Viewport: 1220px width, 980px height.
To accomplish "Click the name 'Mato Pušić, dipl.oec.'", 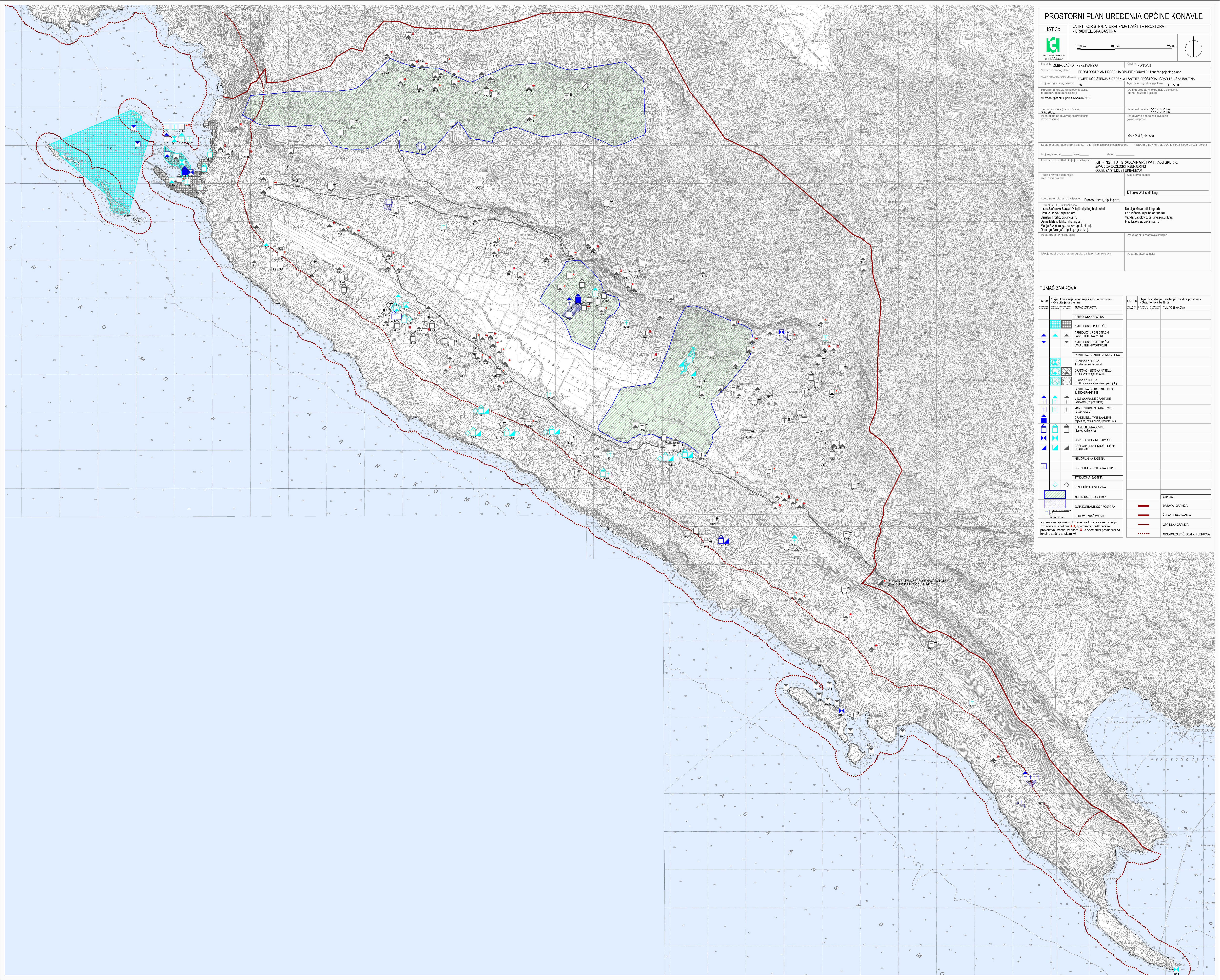I will (x=1141, y=136).
